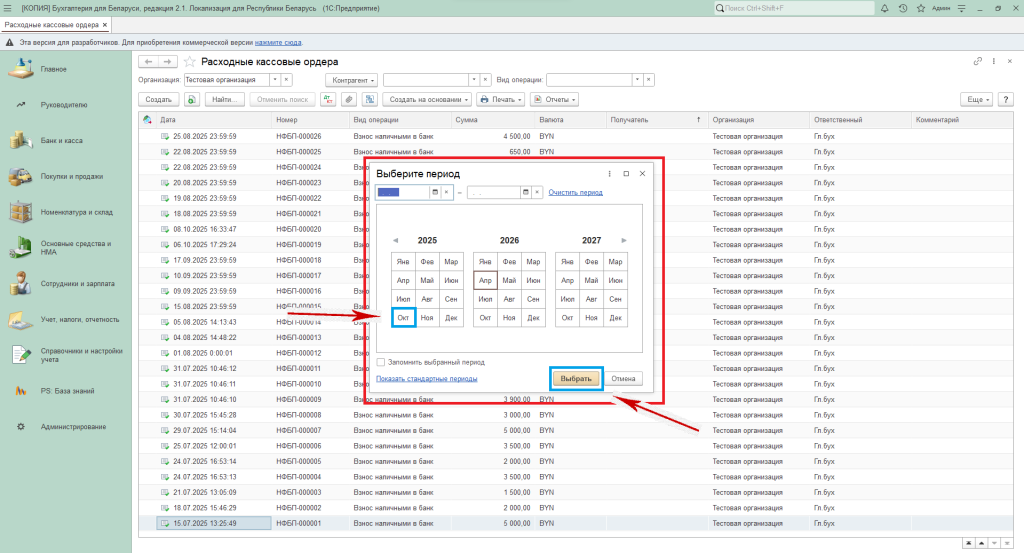
Task: Open the notifications bell icon
Action: click(x=884, y=8)
